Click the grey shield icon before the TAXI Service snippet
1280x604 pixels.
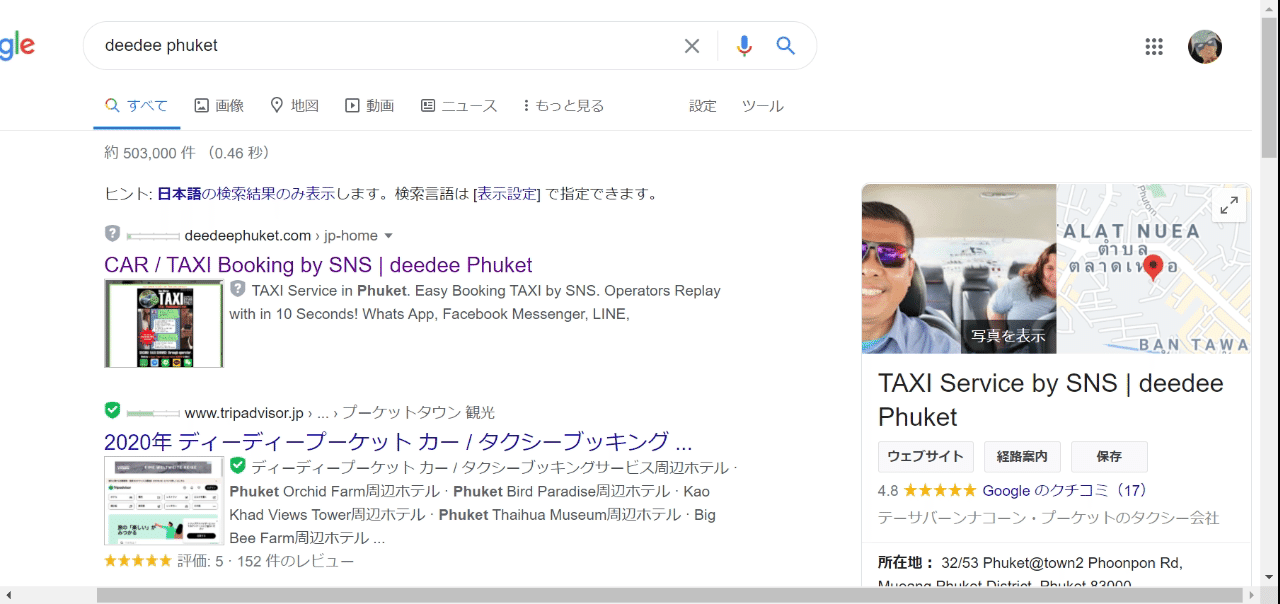[238, 289]
